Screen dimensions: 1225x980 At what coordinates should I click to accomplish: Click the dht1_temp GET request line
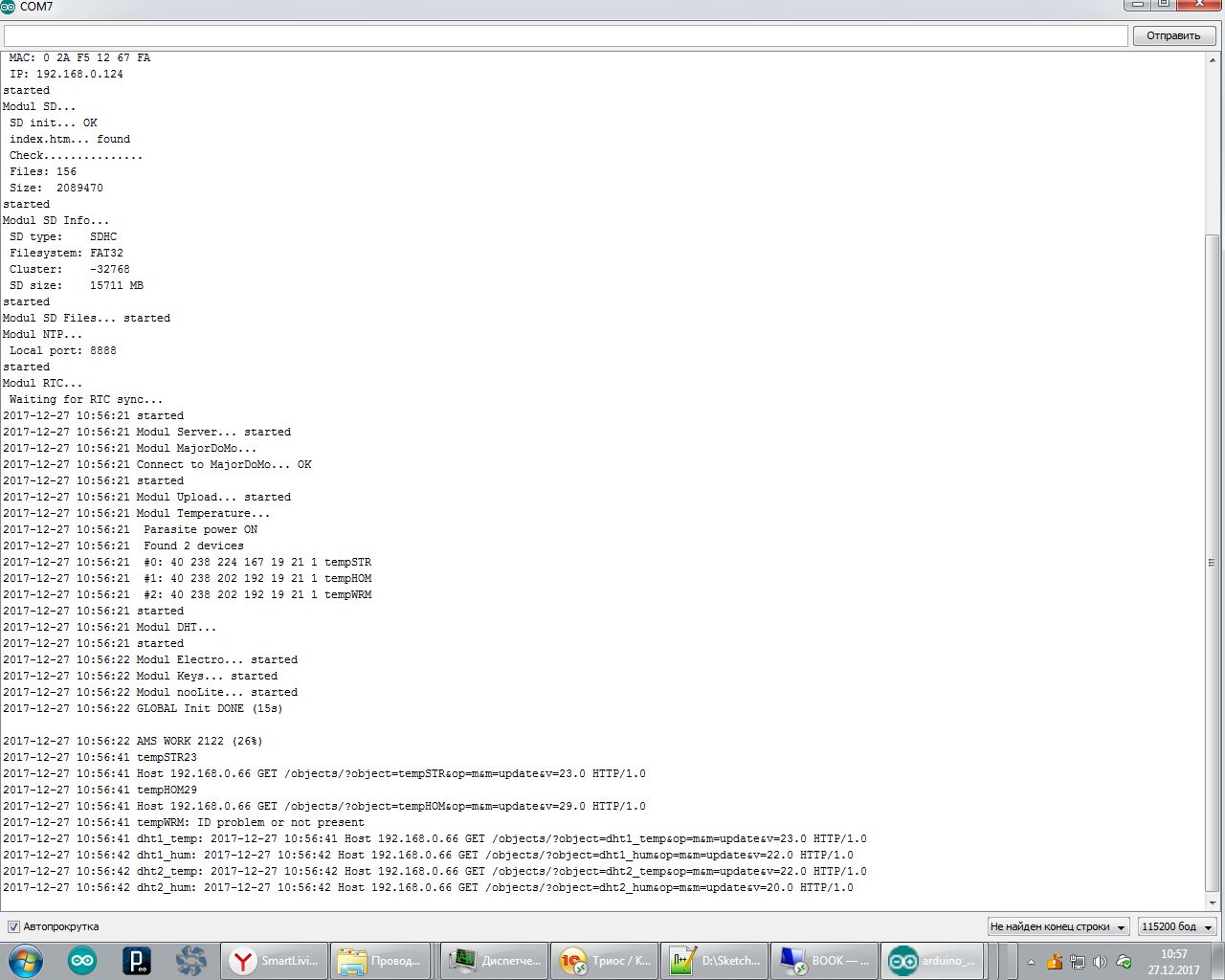click(x=435, y=838)
